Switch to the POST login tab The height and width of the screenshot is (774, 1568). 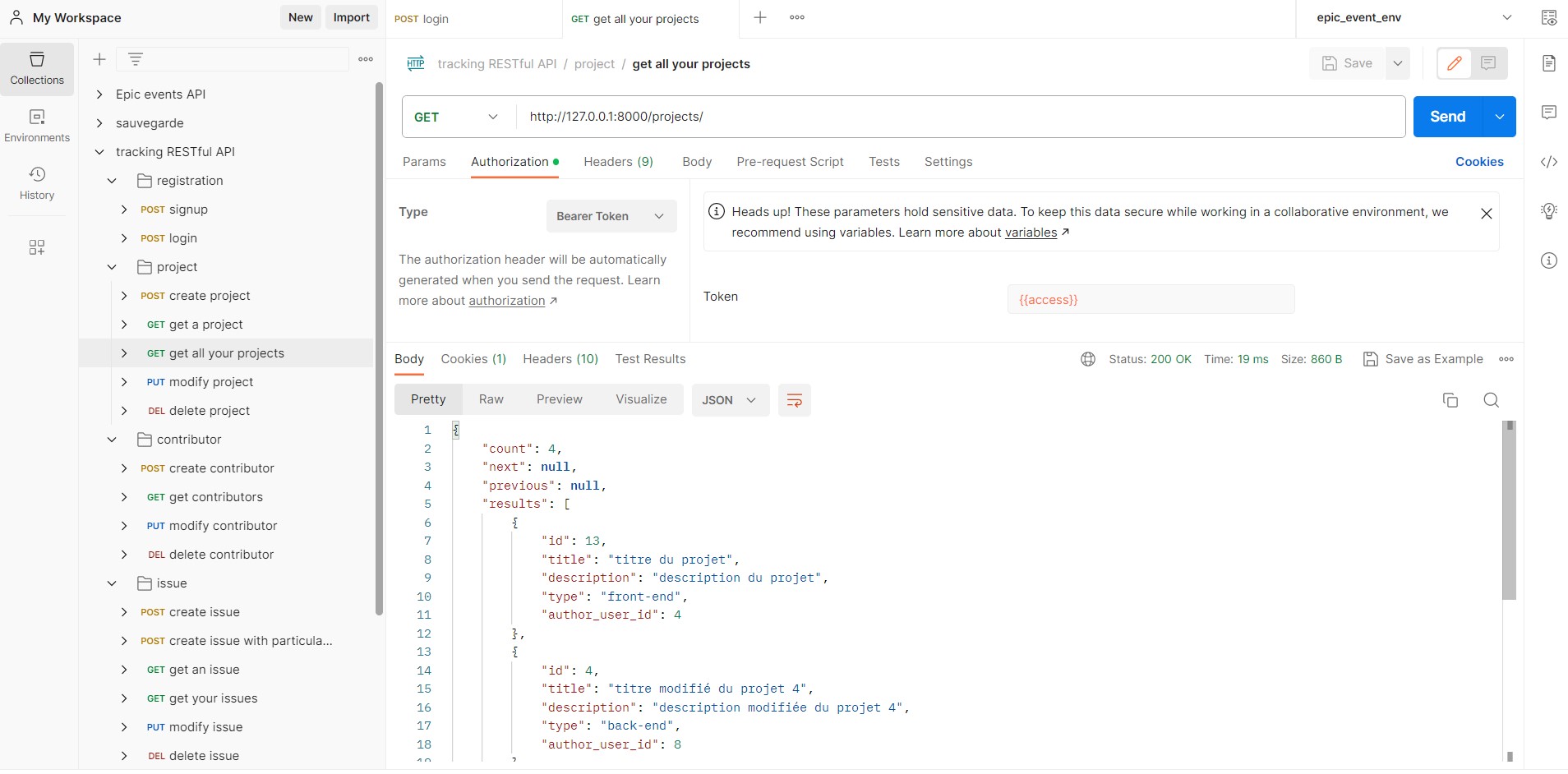[473, 19]
